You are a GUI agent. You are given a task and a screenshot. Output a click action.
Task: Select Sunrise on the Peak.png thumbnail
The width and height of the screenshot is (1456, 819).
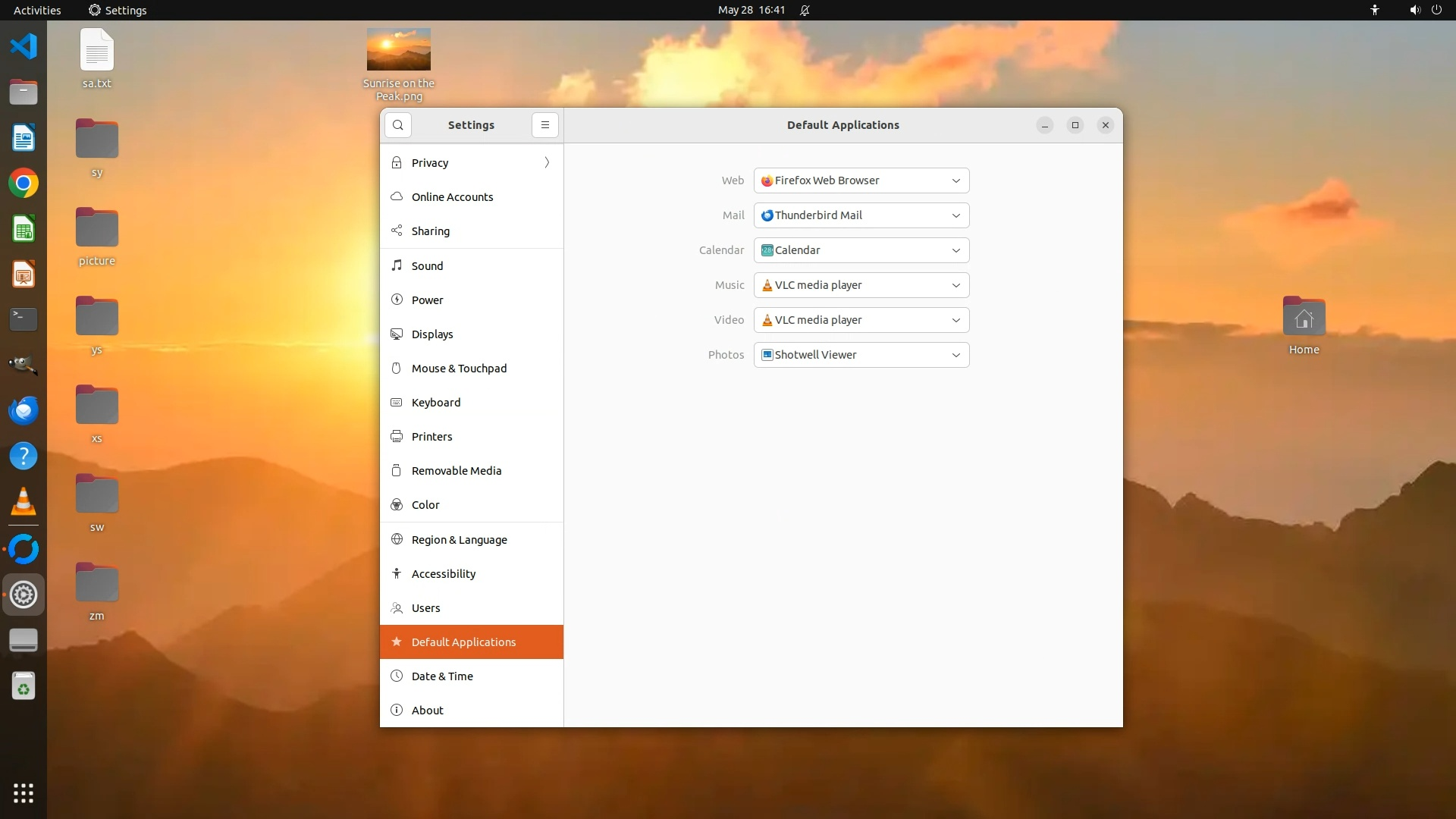click(x=399, y=50)
